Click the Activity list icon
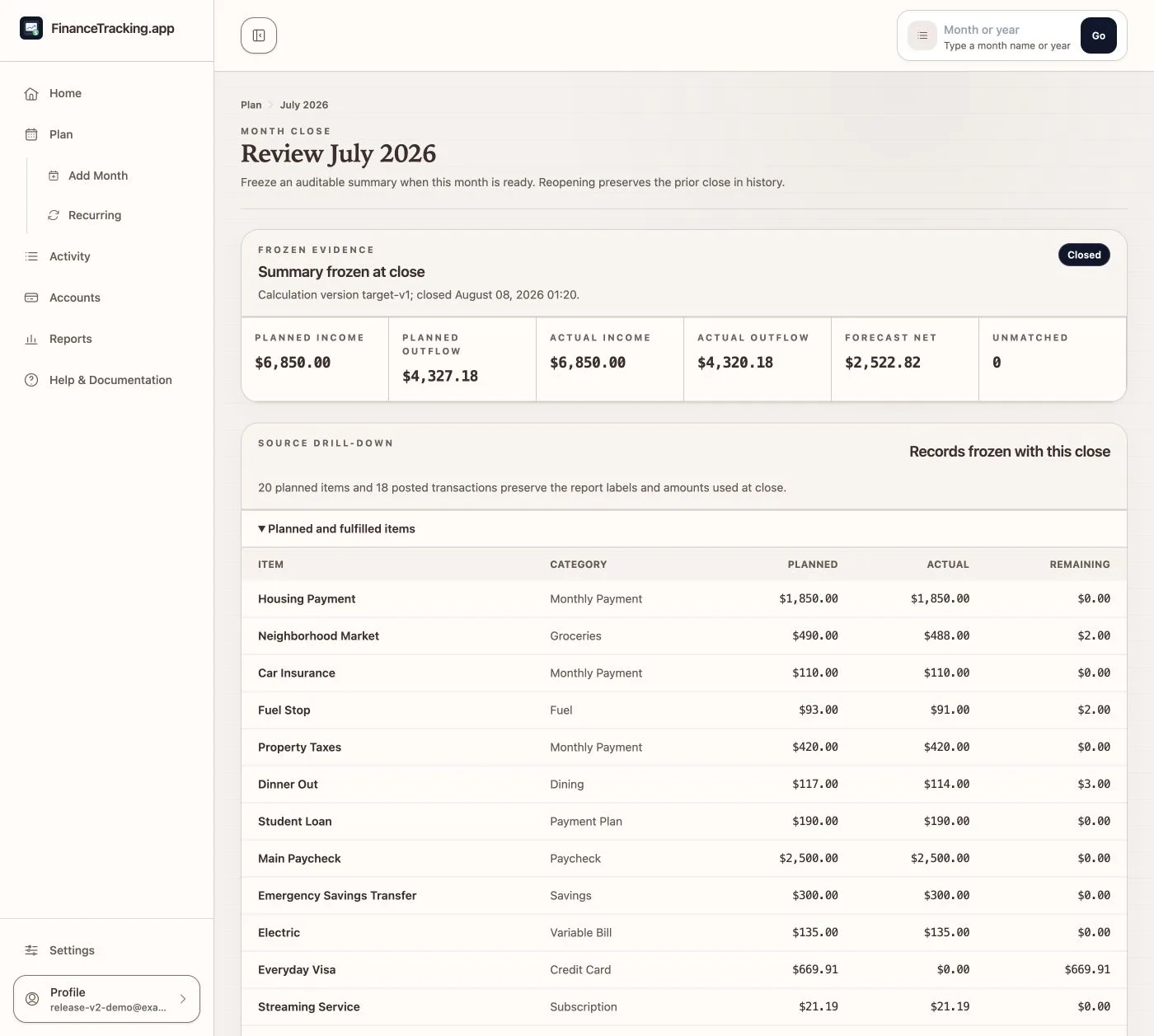 click(31, 256)
